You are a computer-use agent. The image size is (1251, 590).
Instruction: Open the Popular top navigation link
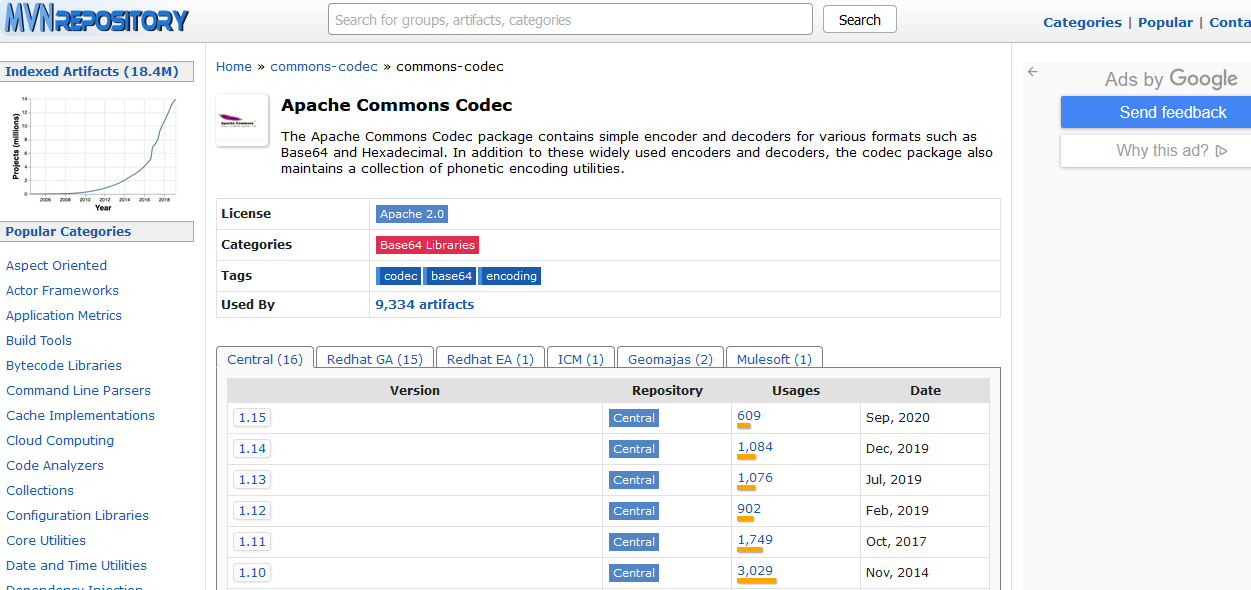coord(1165,22)
